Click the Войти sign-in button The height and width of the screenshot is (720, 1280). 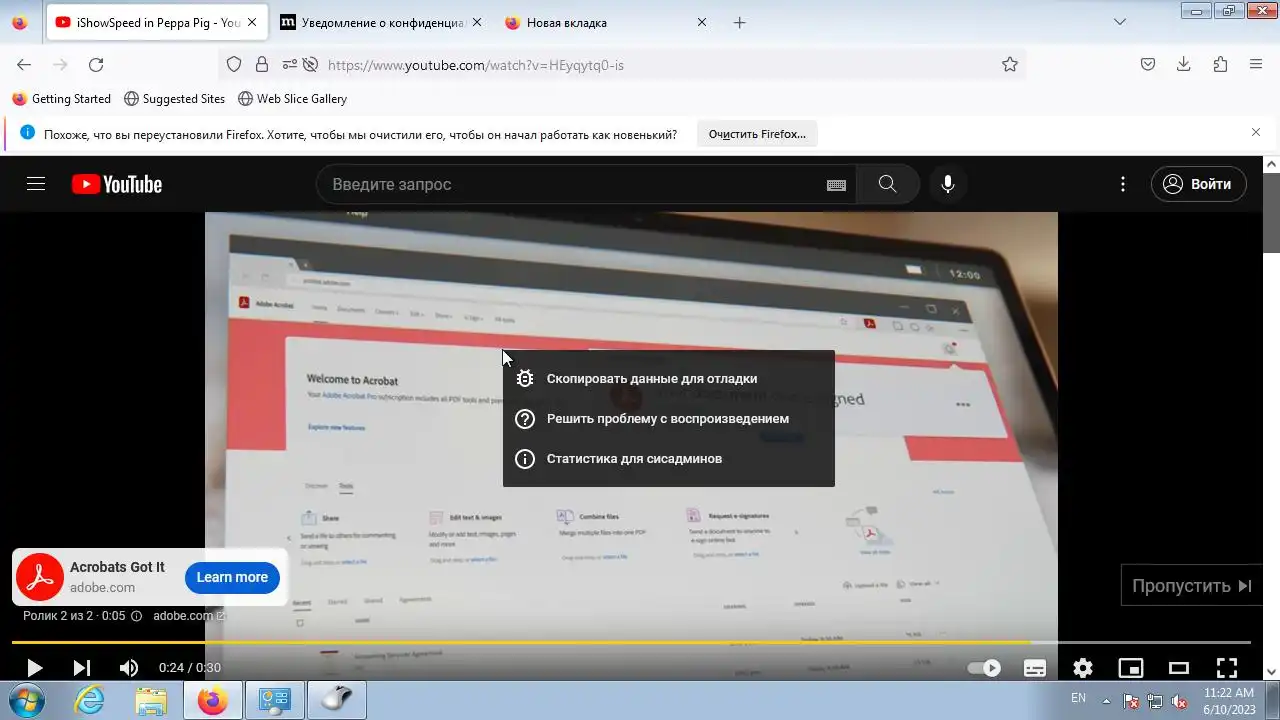click(x=1199, y=184)
